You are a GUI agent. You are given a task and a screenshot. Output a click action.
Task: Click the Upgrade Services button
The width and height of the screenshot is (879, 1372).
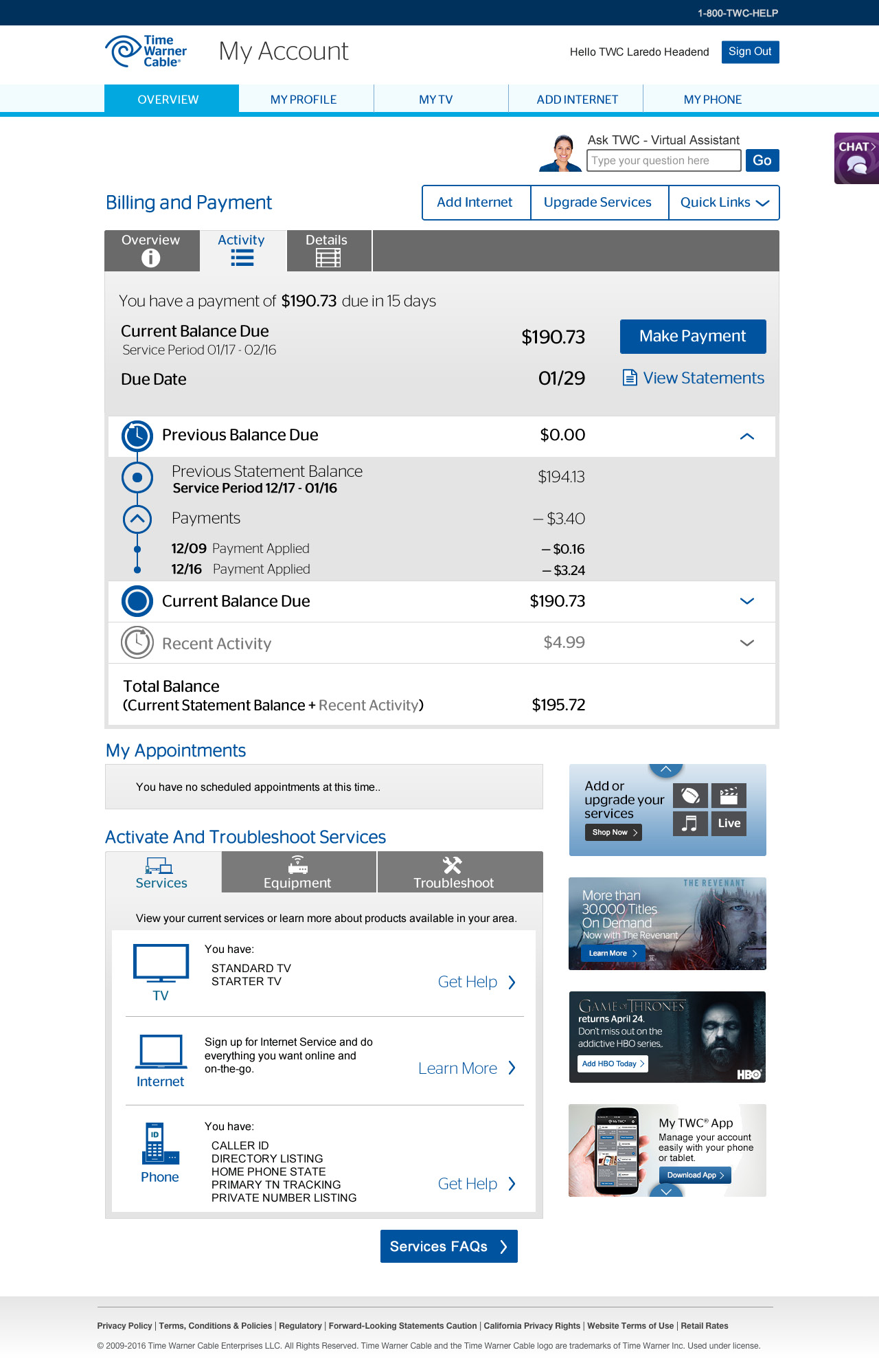pos(599,203)
